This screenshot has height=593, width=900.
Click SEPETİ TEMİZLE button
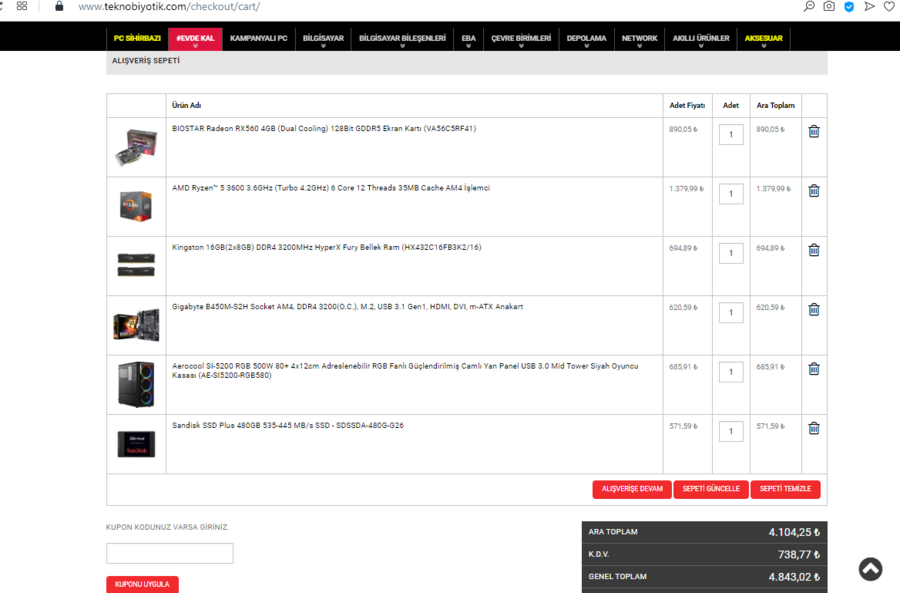785,489
